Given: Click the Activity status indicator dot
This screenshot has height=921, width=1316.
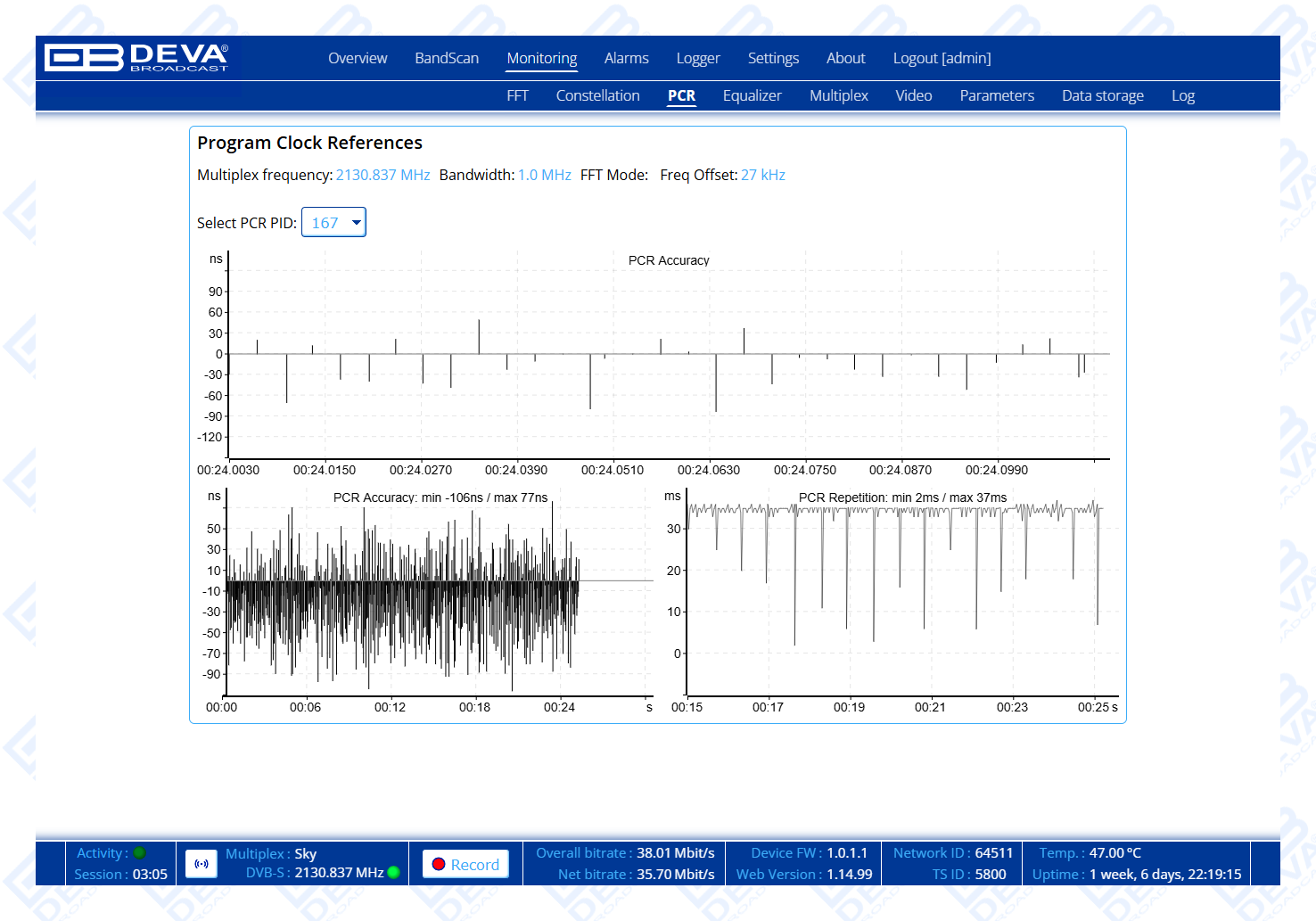Looking at the screenshot, I should 139,853.
